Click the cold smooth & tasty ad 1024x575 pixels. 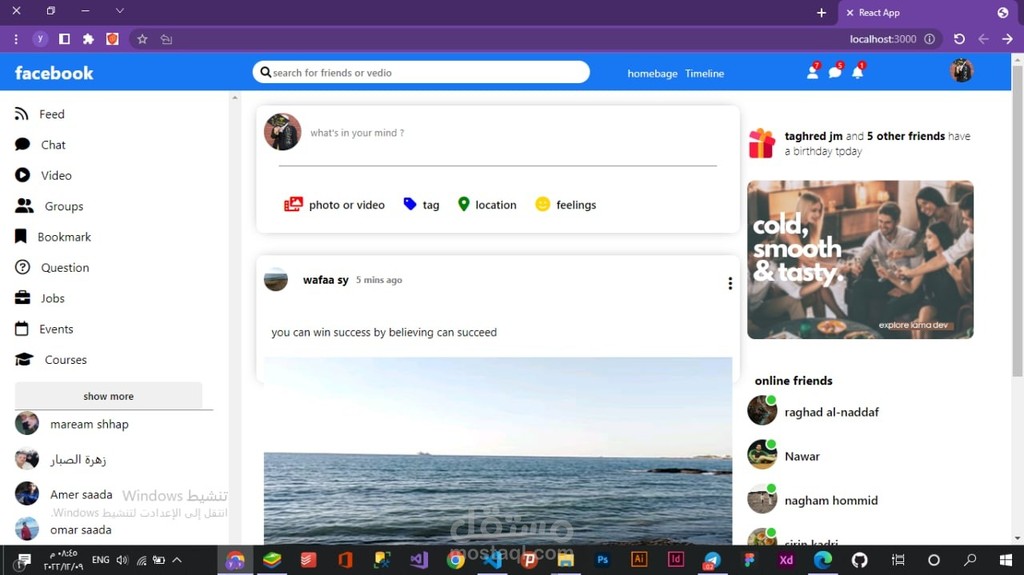pos(860,259)
